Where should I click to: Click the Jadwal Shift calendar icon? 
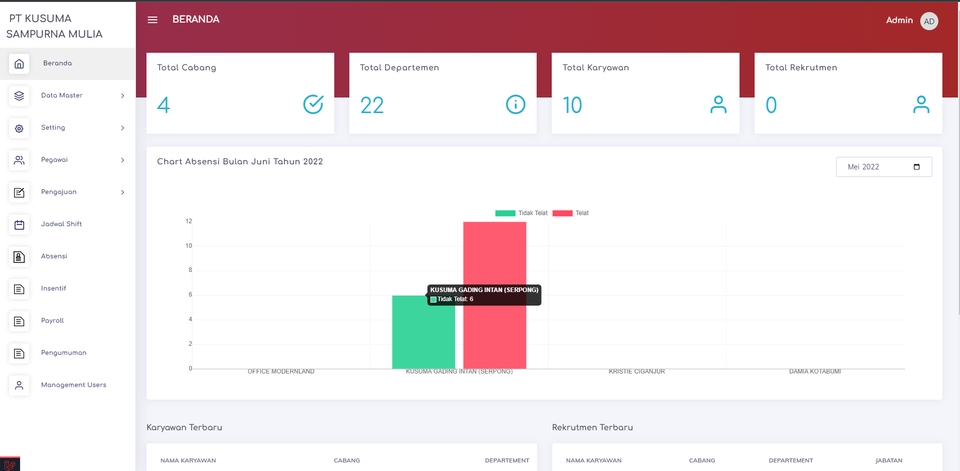(x=19, y=225)
